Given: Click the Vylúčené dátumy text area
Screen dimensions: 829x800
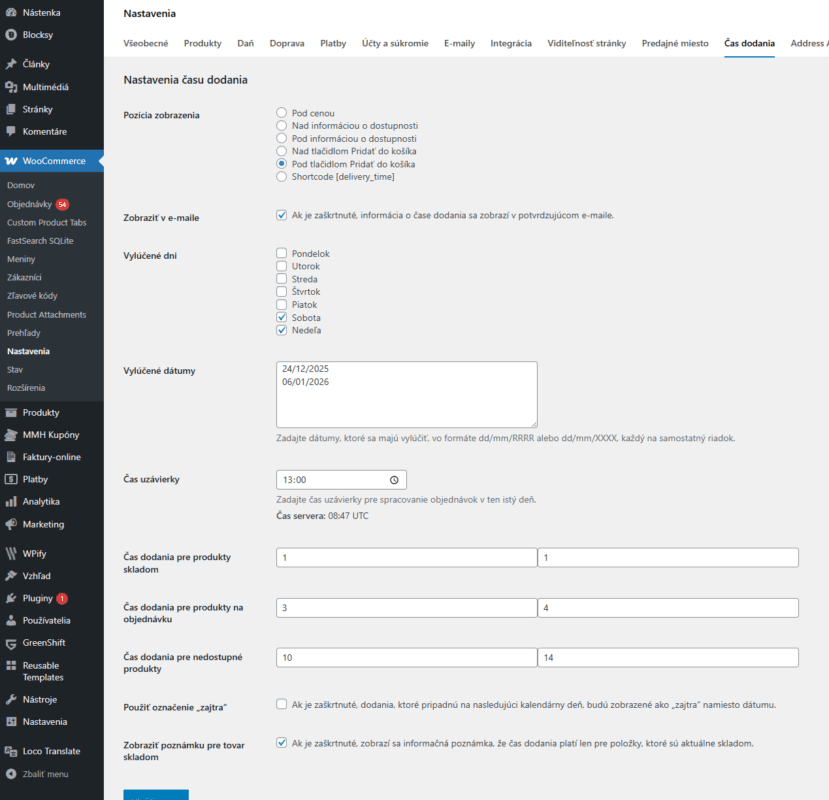Looking at the screenshot, I should click(x=406, y=395).
